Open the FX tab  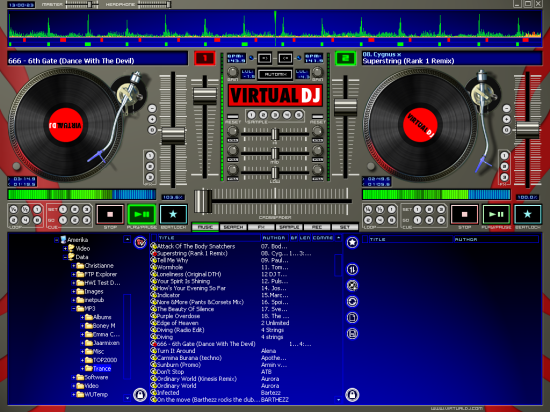[261, 227]
